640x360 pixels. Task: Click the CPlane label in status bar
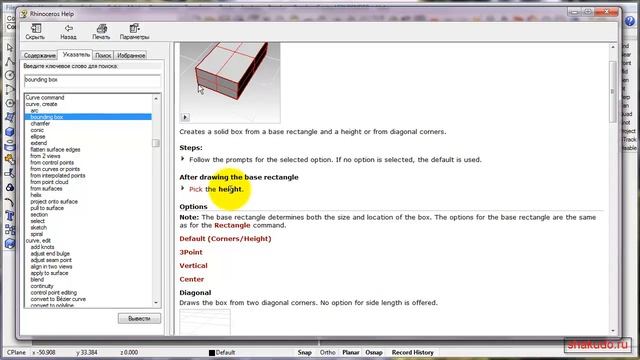click(16, 353)
